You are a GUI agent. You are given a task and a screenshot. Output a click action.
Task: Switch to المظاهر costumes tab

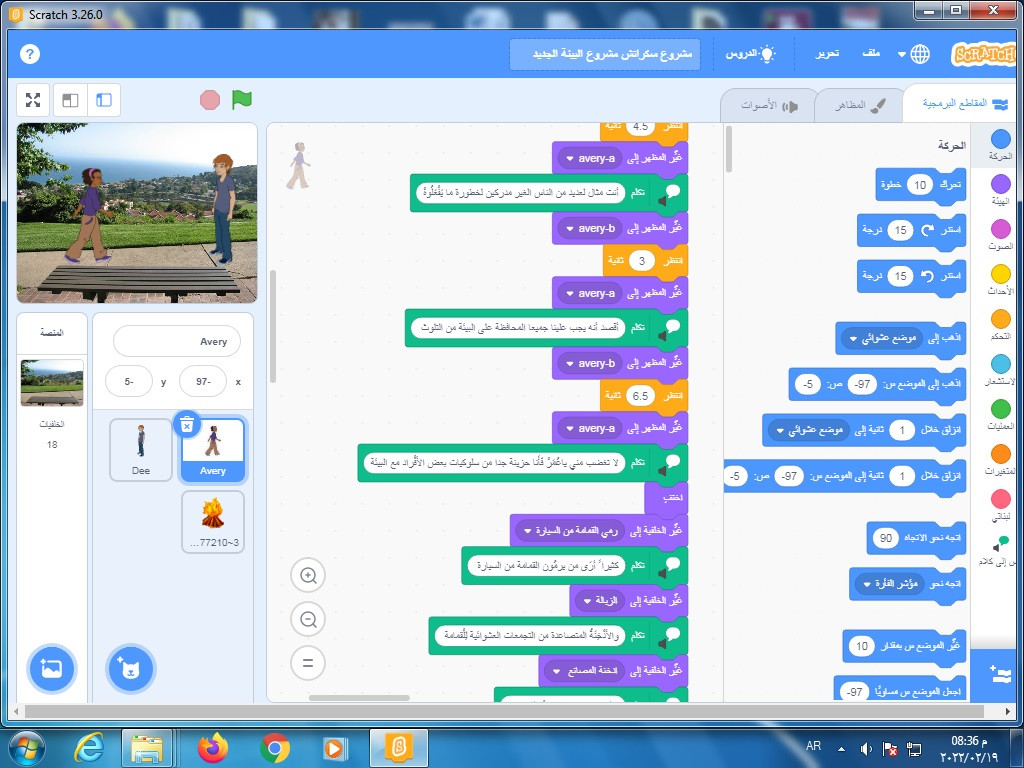click(859, 105)
